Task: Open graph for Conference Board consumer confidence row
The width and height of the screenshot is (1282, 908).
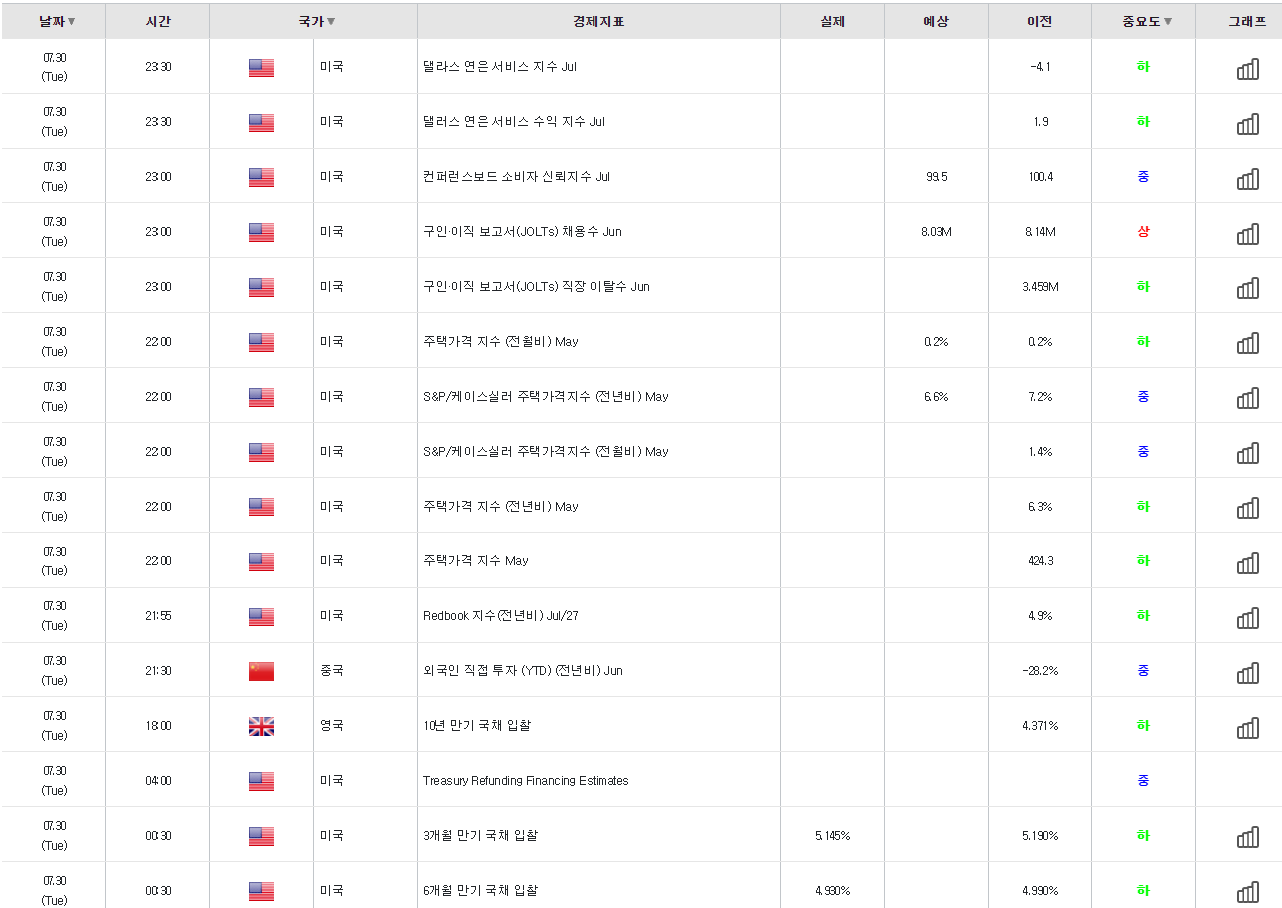Action: (1247, 178)
